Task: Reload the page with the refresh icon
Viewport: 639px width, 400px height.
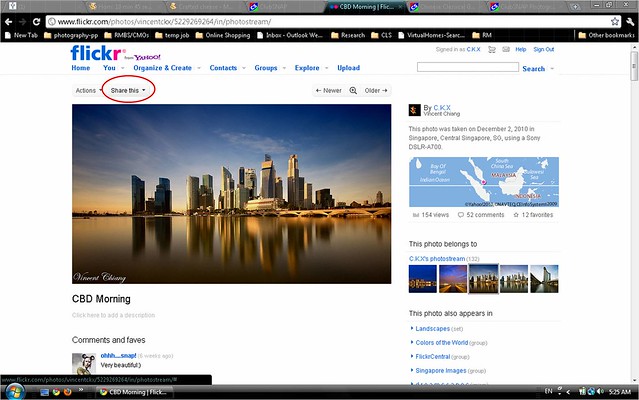Action: point(36,22)
